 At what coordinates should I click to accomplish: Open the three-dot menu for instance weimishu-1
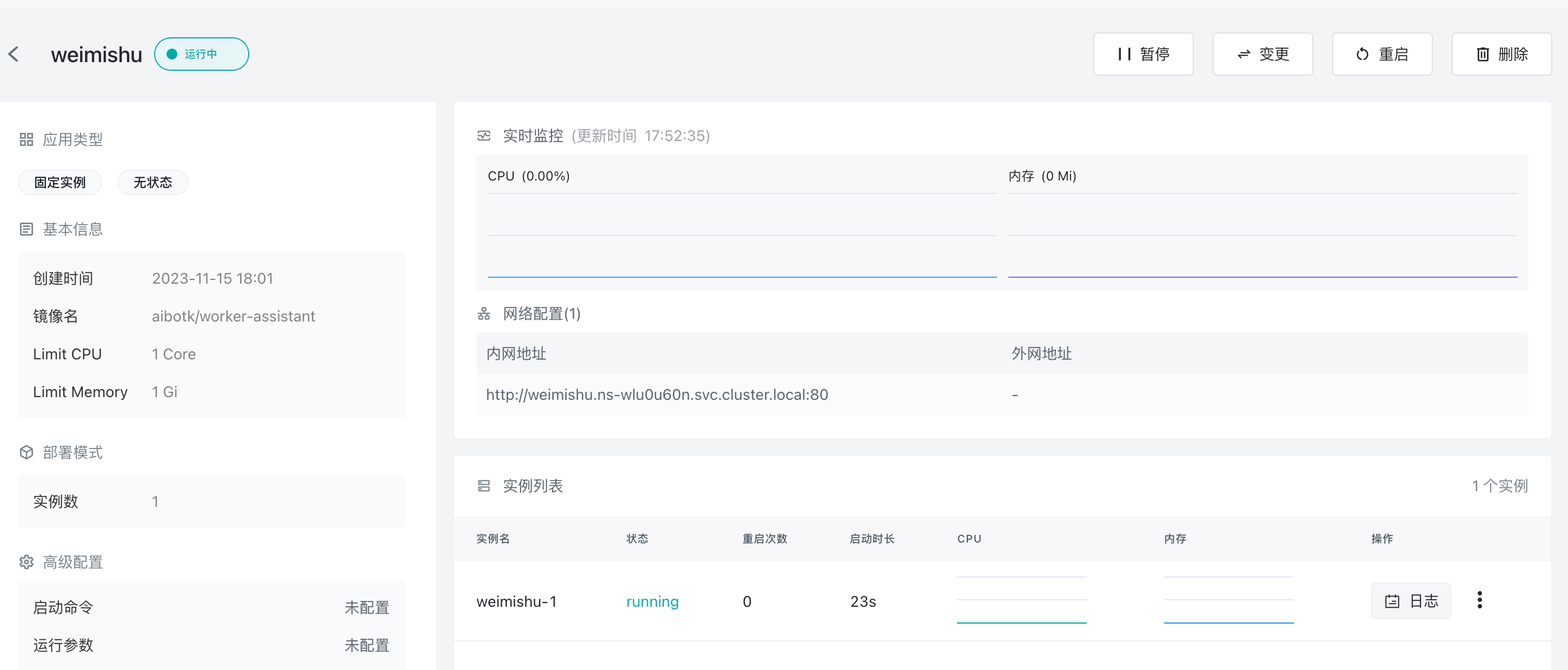pyautogui.click(x=1480, y=601)
